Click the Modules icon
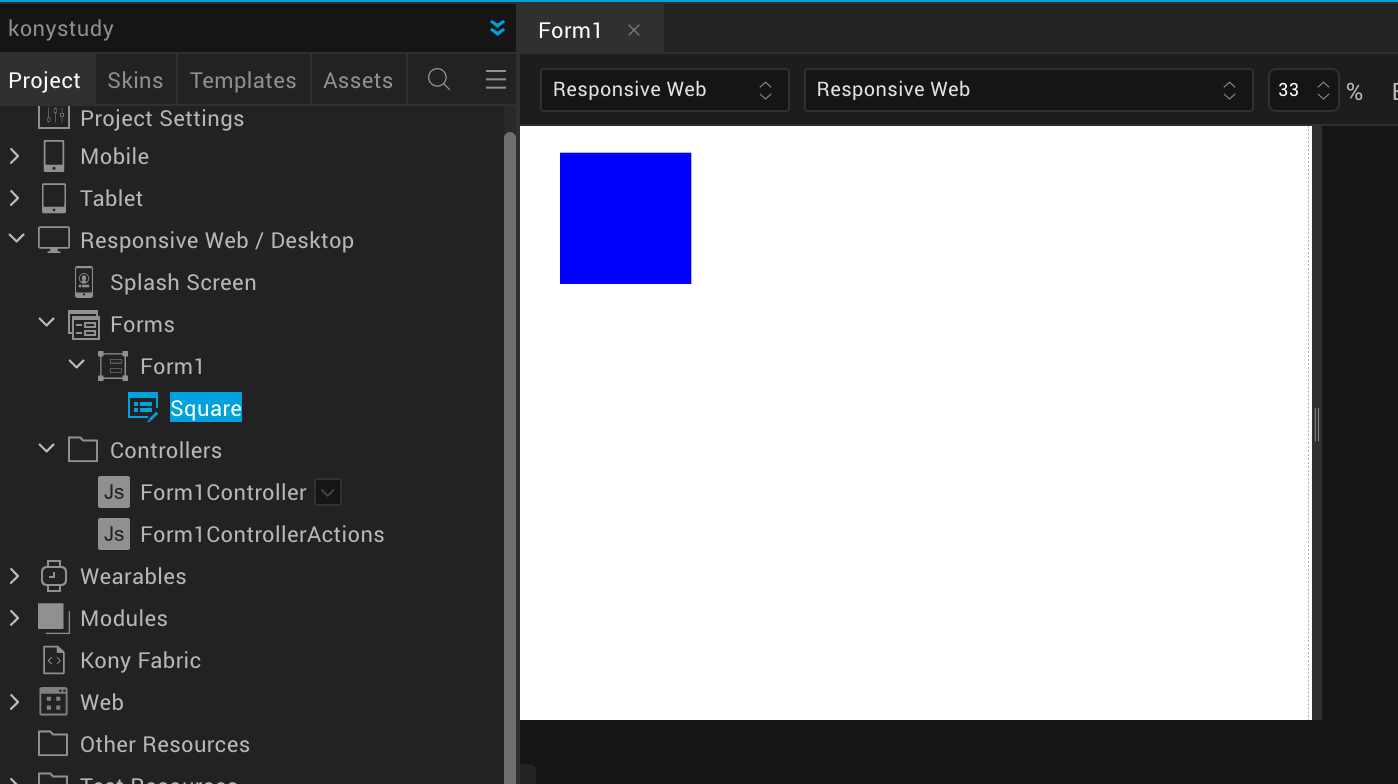The width and height of the screenshot is (1398, 784). pos(54,618)
